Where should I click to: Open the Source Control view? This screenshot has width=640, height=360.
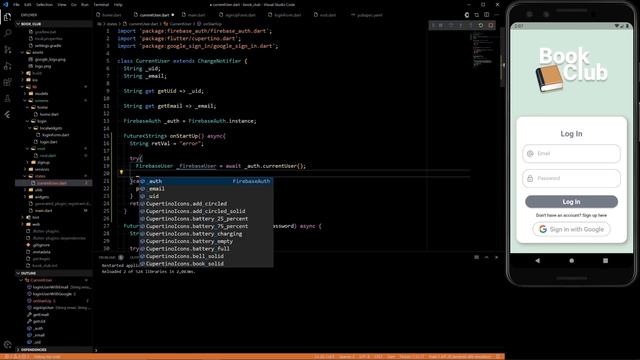(x=7, y=50)
